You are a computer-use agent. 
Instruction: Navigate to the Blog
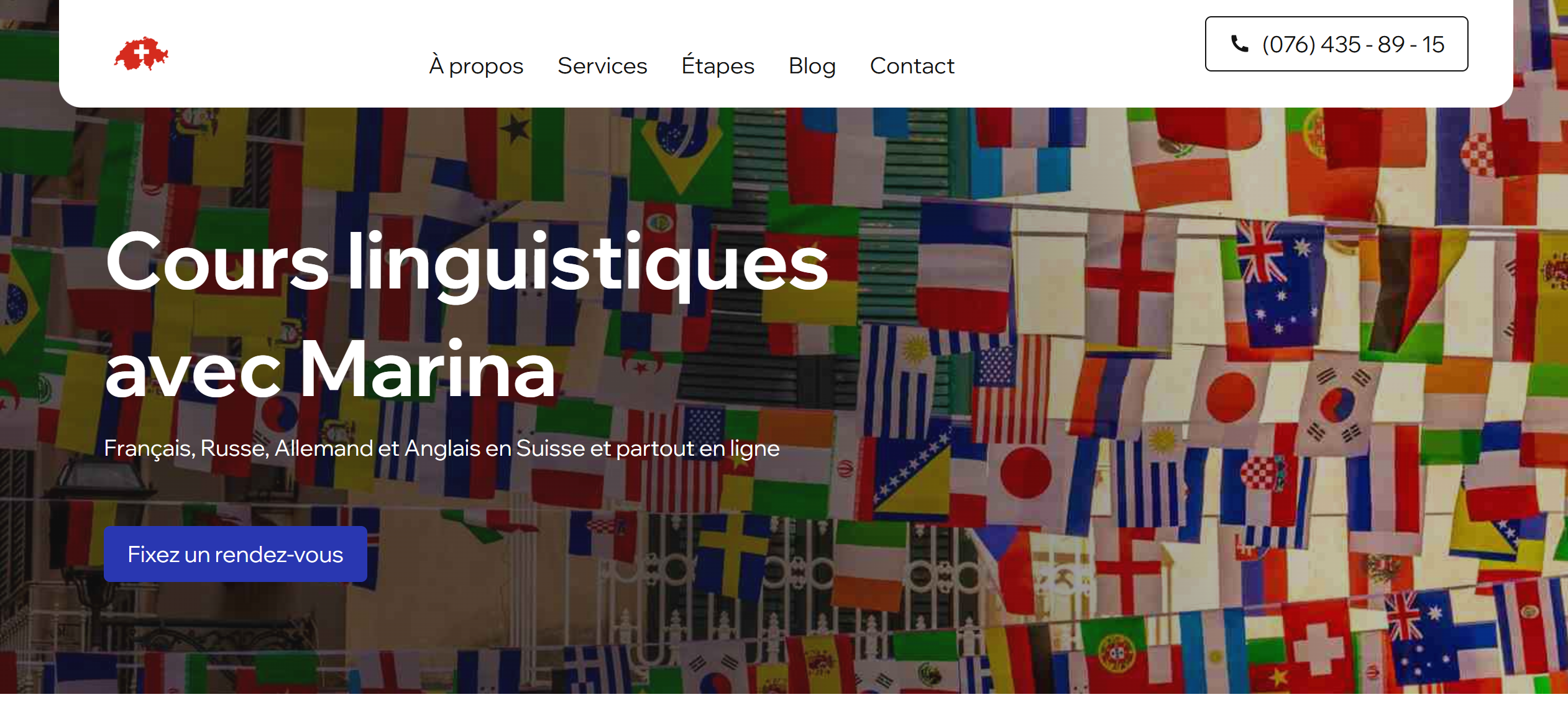[x=812, y=65]
